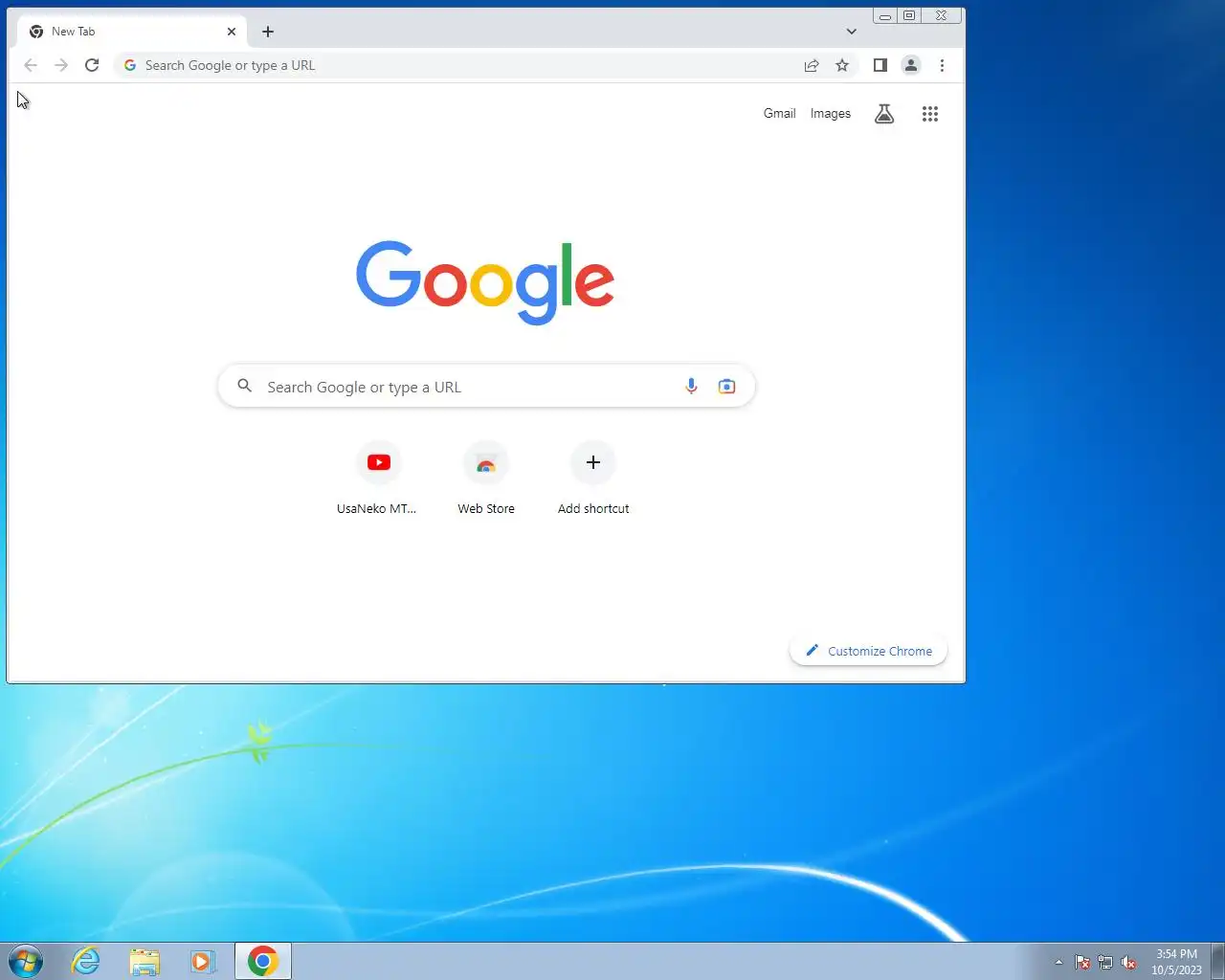Launch Internet Explorer from the taskbar
The image size is (1225, 980).
tap(86, 961)
